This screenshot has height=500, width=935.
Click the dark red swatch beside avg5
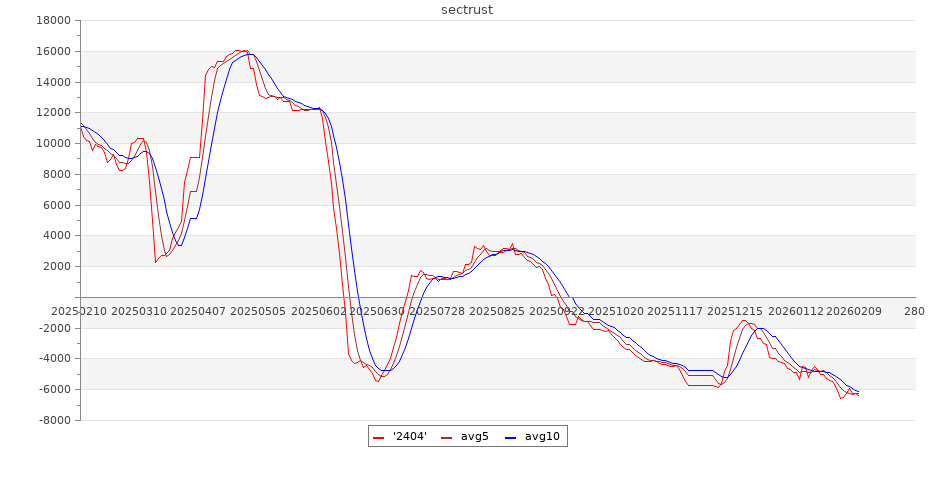pyautogui.click(x=445, y=437)
